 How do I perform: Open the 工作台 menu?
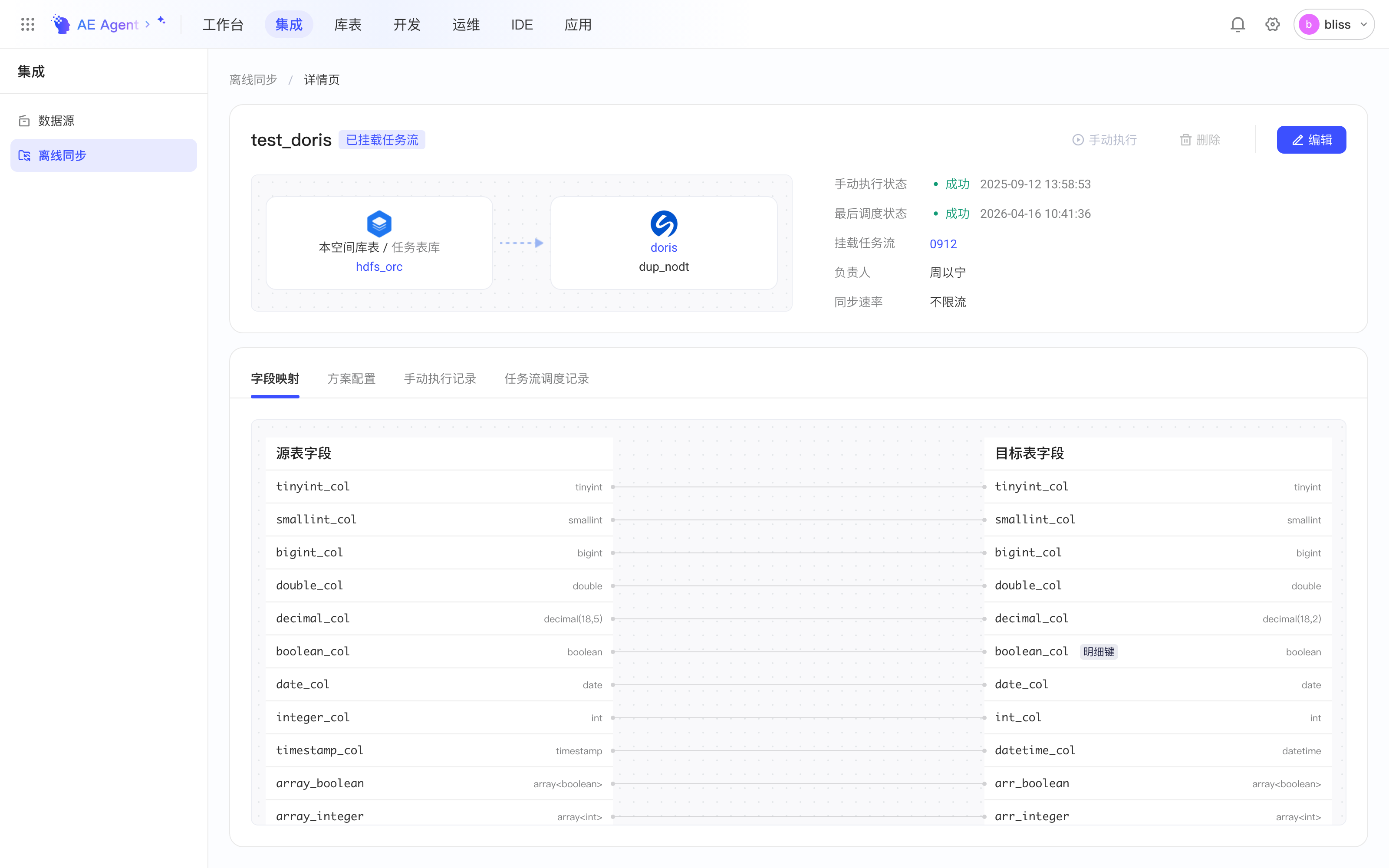point(223,25)
